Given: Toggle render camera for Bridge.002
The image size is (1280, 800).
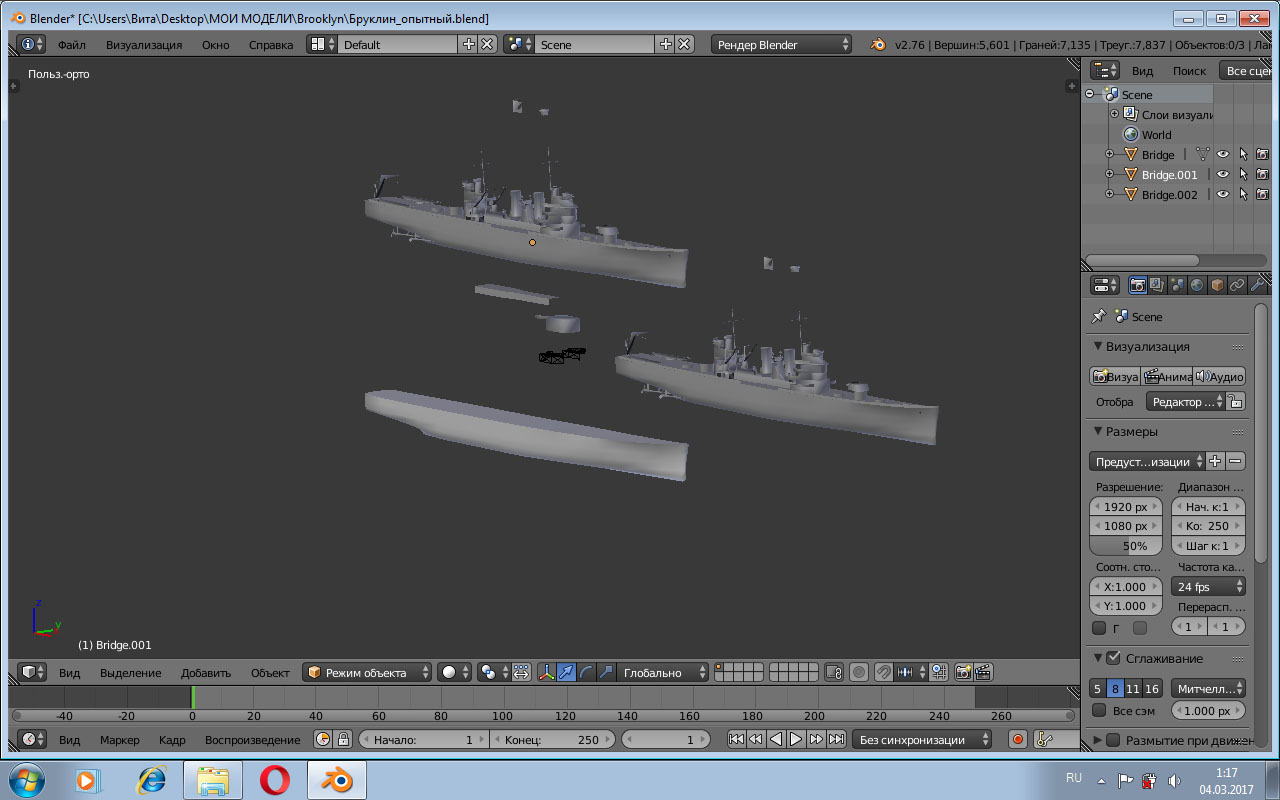Looking at the screenshot, I should click(x=1262, y=195).
